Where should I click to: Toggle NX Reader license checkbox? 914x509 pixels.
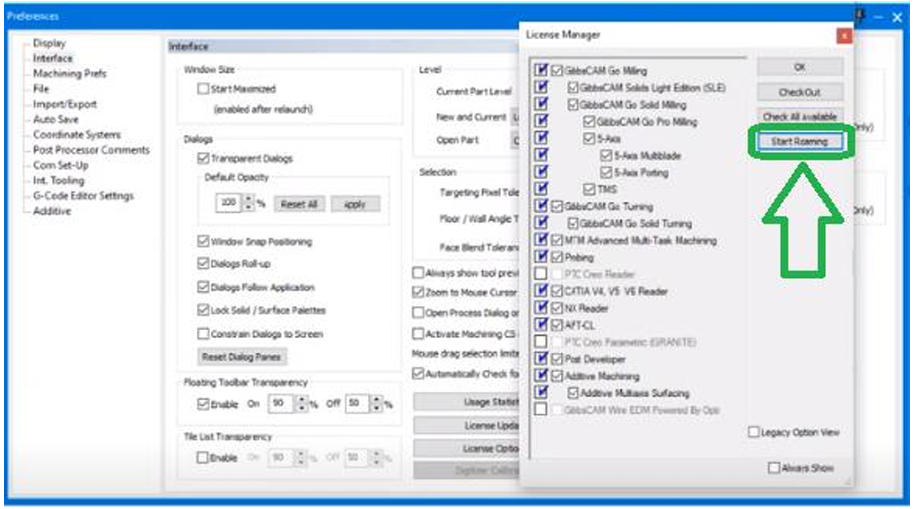557,308
